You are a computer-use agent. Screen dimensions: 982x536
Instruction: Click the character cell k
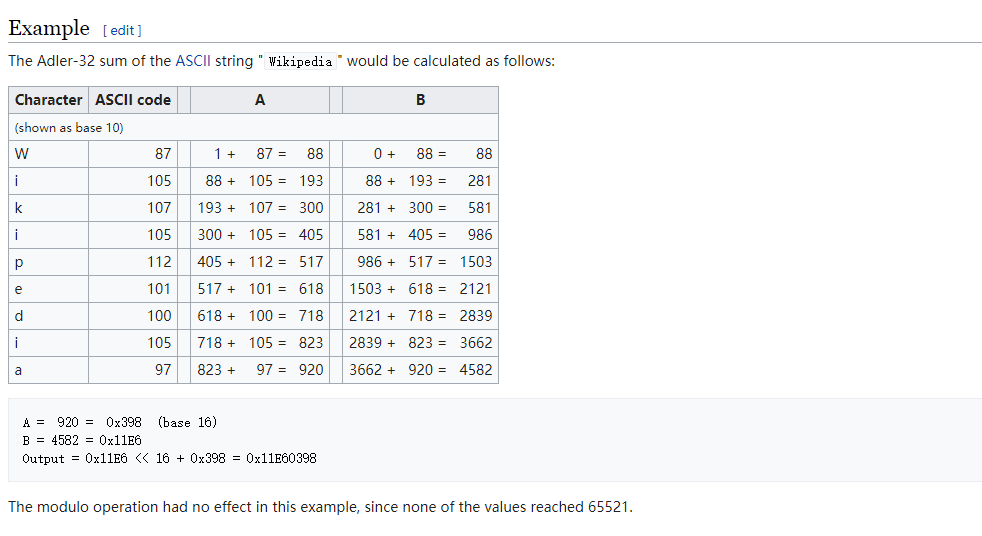[48, 208]
